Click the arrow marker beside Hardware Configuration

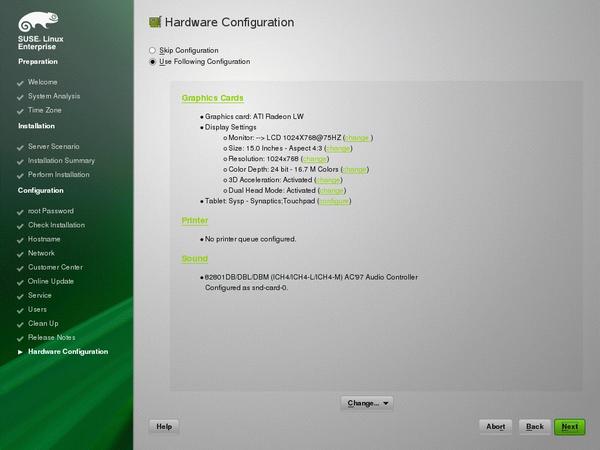click(x=20, y=352)
